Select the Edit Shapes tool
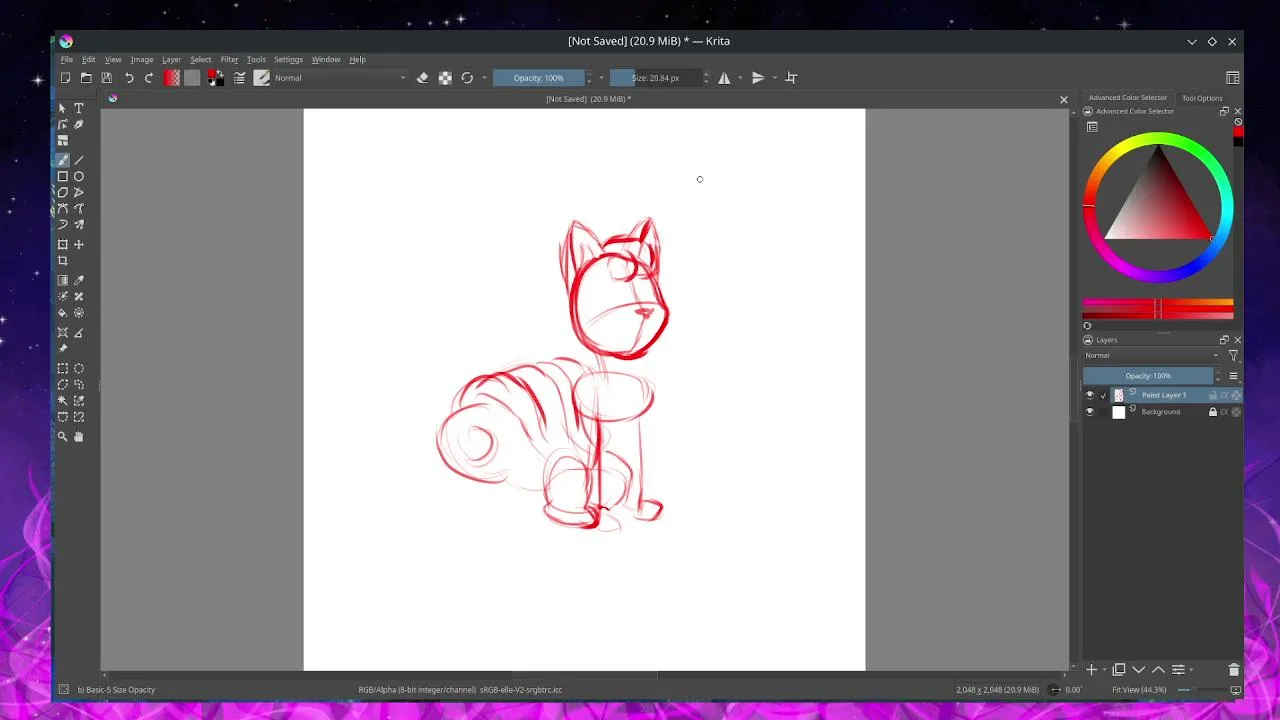Screen dimensions: 1280x720 point(63,124)
